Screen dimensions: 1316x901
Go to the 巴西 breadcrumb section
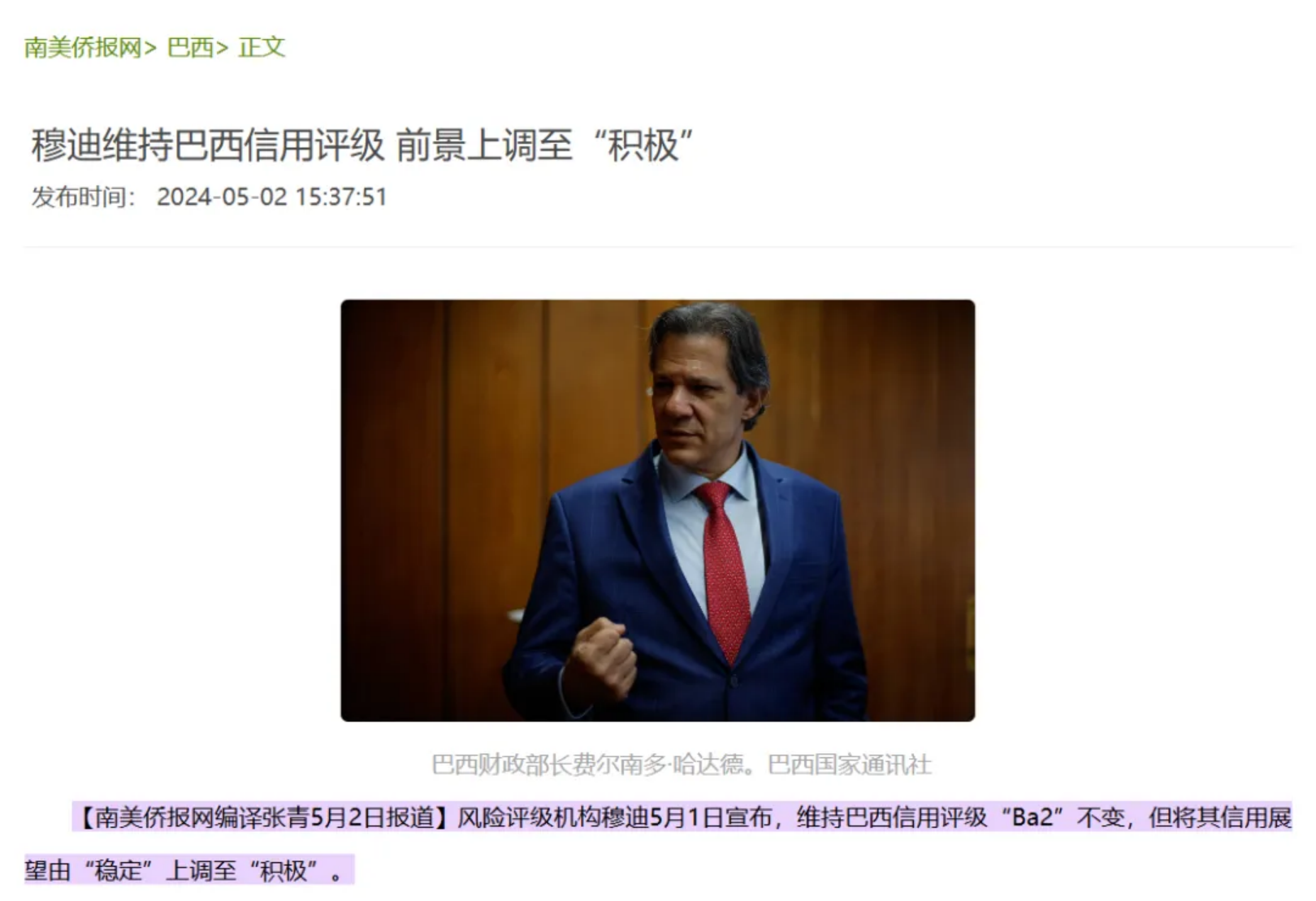click(x=190, y=47)
